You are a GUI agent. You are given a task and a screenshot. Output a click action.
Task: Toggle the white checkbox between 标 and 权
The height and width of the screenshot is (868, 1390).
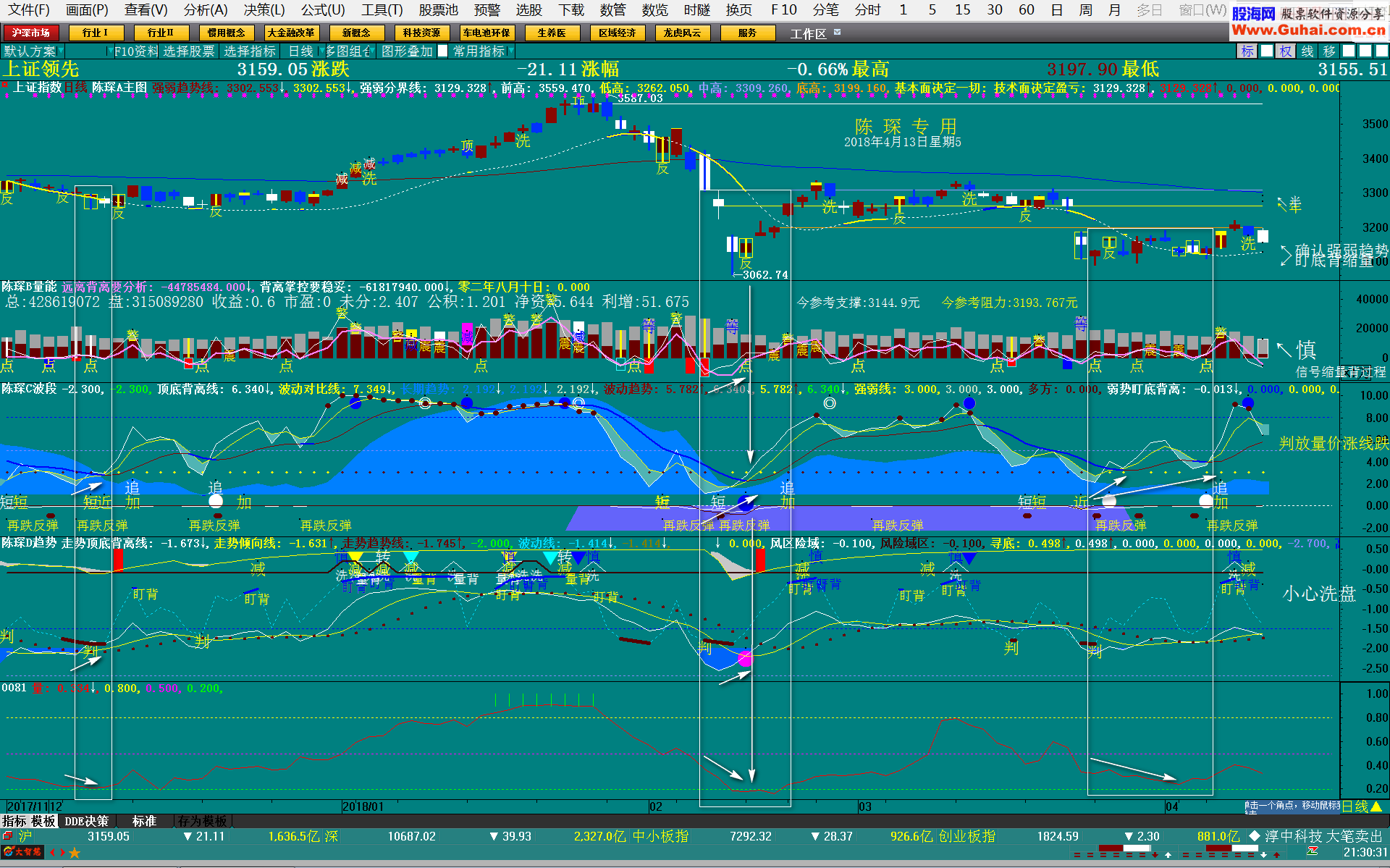pos(1266,51)
